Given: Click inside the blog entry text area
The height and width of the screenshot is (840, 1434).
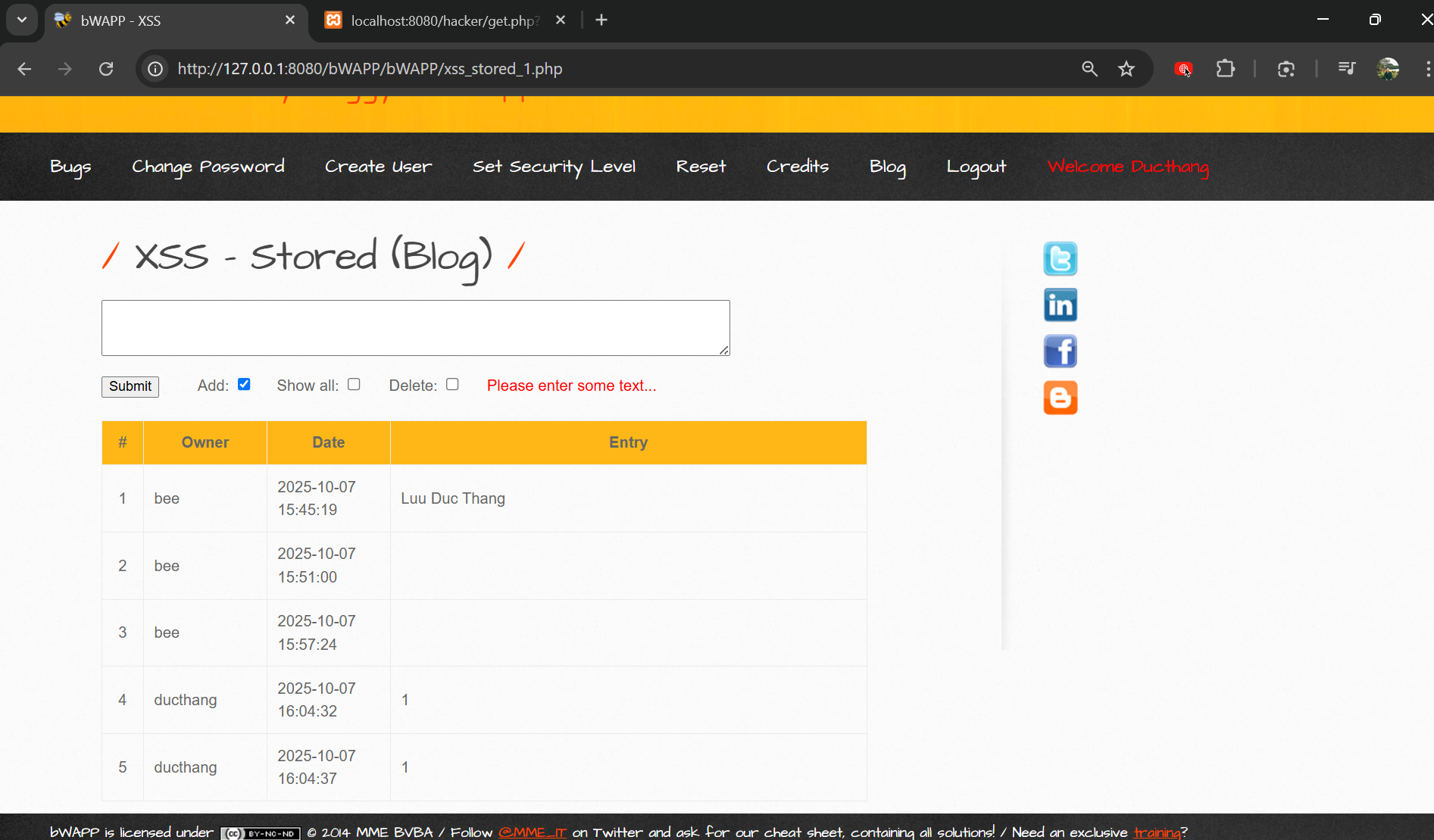Looking at the screenshot, I should (415, 328).
